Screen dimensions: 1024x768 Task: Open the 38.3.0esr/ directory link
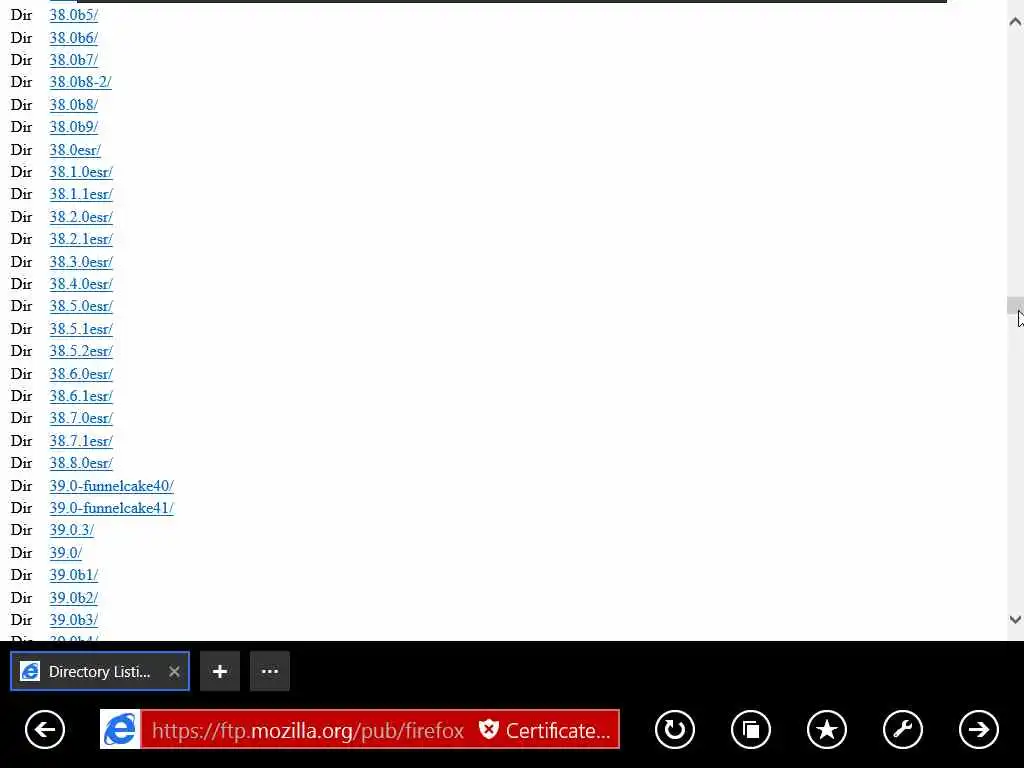pyautogui.click(x=81, y=262)
